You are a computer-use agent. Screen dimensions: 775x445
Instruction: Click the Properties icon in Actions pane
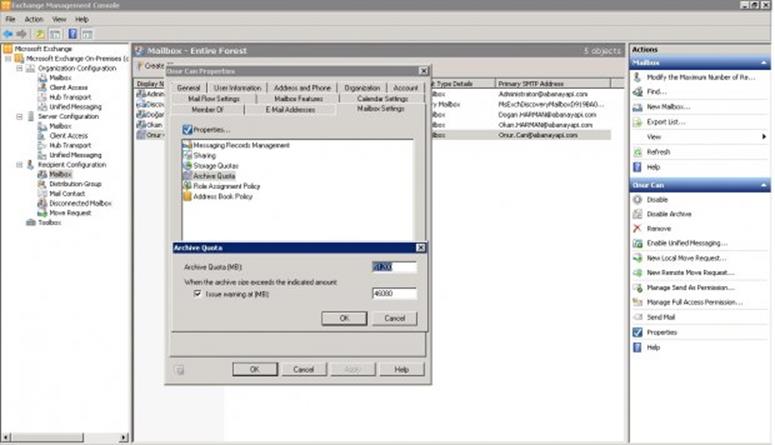[638, 332]
